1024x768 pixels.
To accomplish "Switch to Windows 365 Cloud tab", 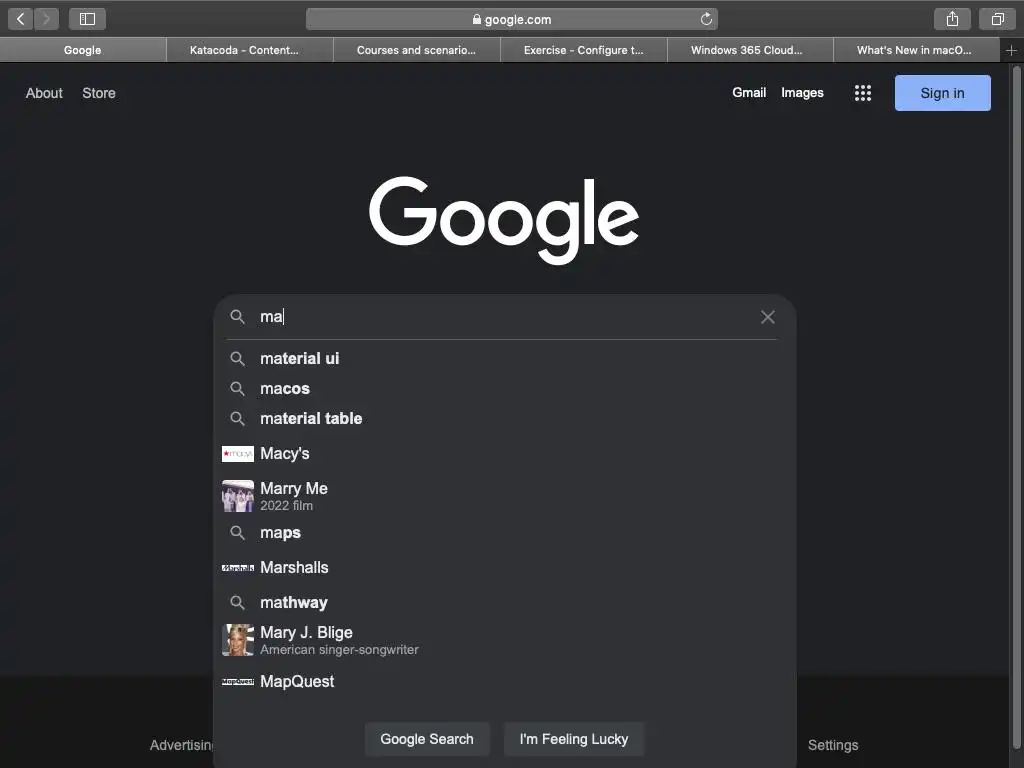I will (750, 50).
